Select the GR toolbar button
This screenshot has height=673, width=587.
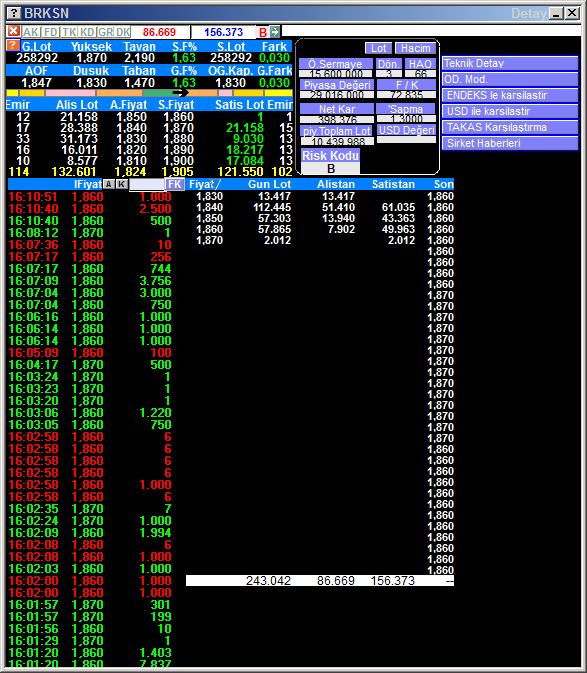click(x=105, y=32)
